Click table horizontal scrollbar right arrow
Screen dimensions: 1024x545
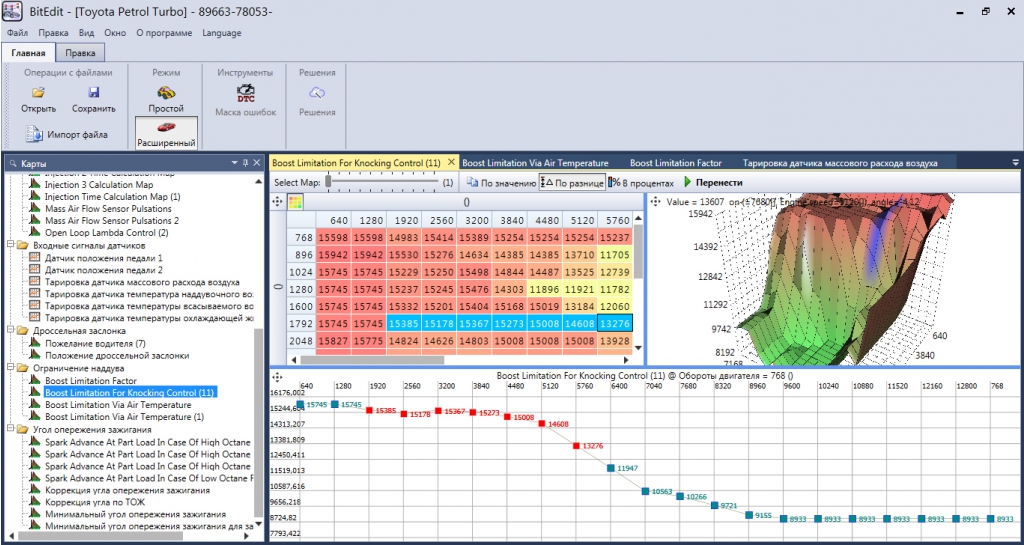click(x=627, y=360)
